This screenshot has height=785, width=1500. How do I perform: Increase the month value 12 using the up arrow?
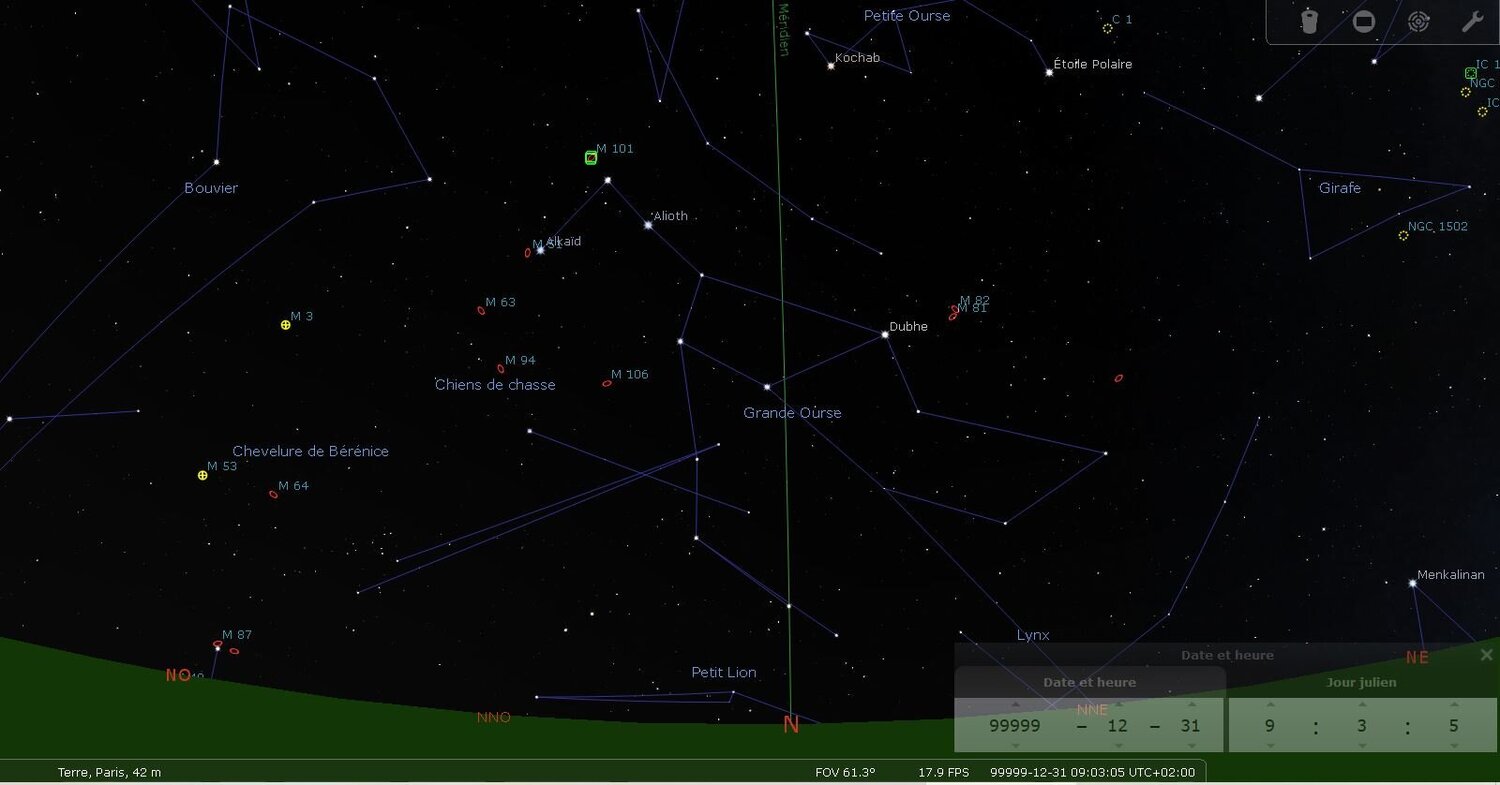coord(1118,704)
